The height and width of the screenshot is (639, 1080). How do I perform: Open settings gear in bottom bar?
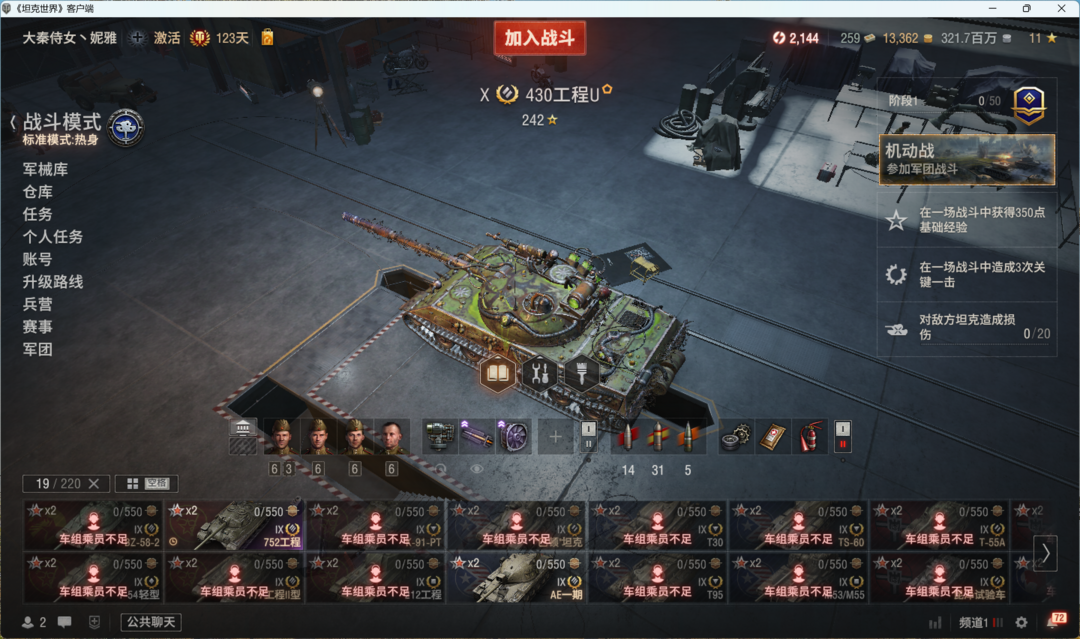click(1021, 622)
